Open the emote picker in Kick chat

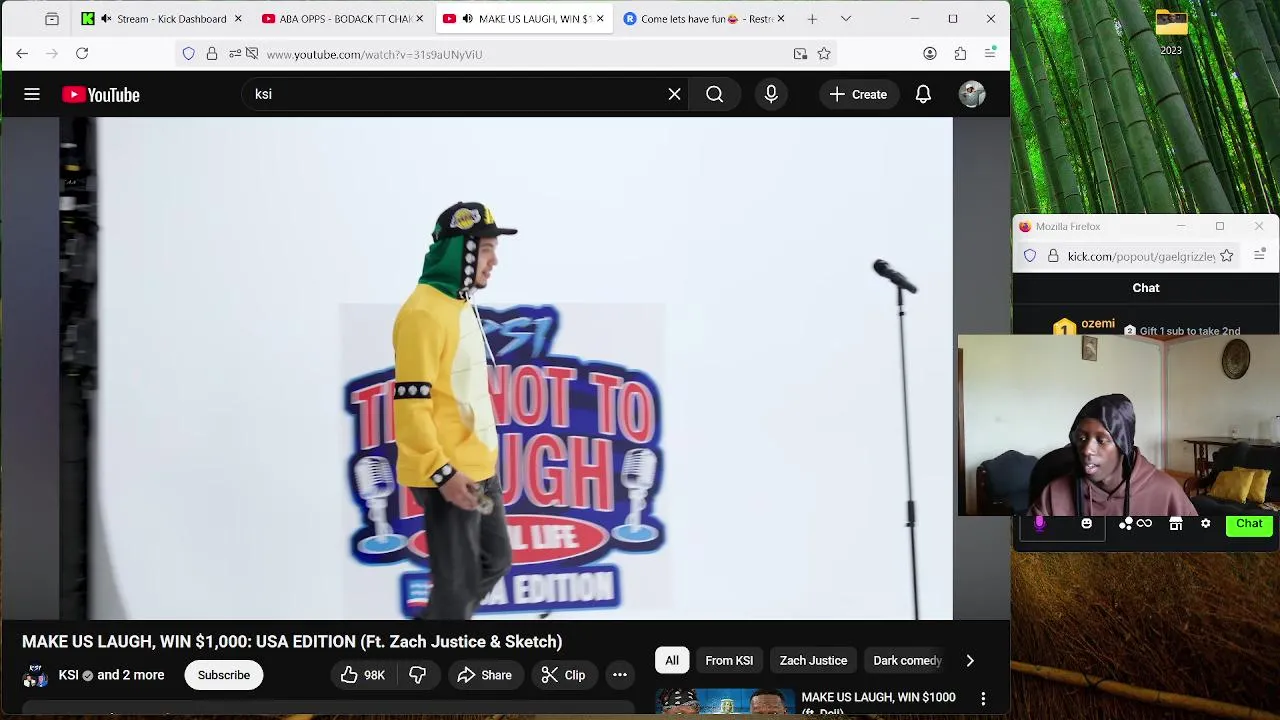pos(1087,524)
